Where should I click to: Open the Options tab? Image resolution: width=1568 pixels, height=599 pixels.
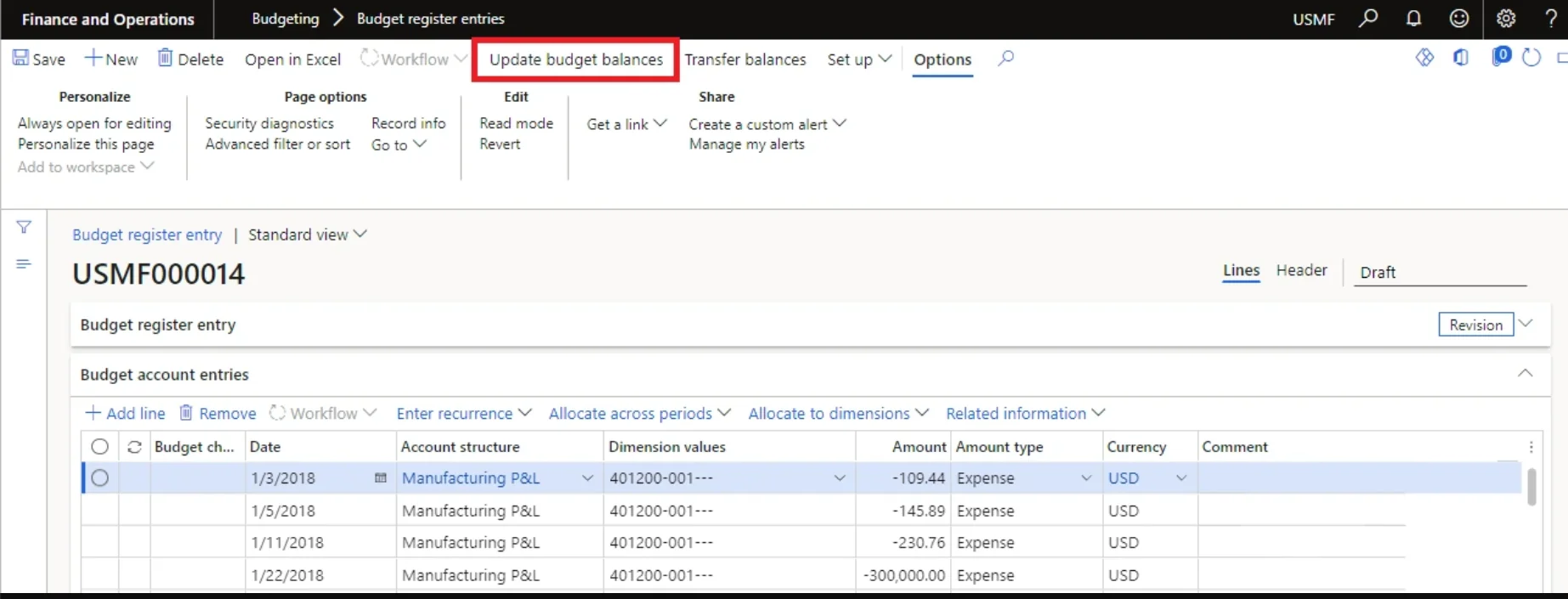point(942,60)
